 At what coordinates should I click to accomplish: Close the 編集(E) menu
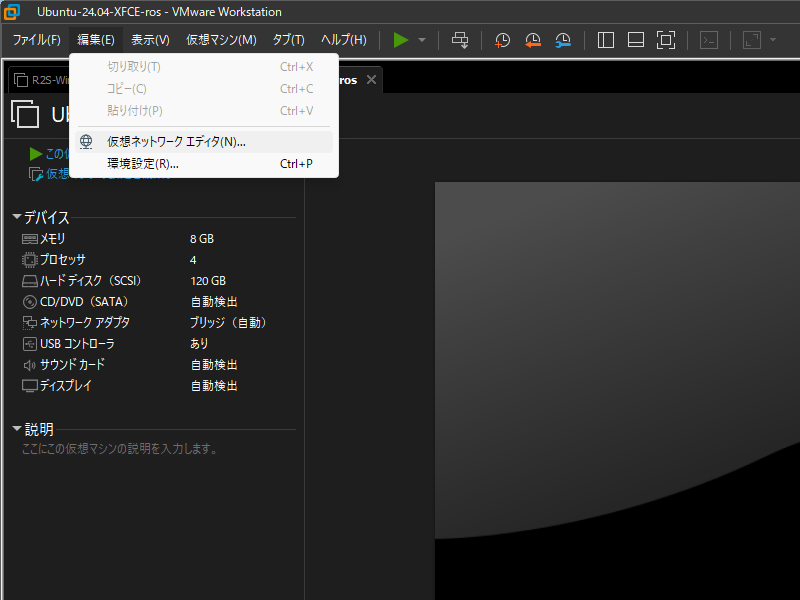(x=96, y=40)
